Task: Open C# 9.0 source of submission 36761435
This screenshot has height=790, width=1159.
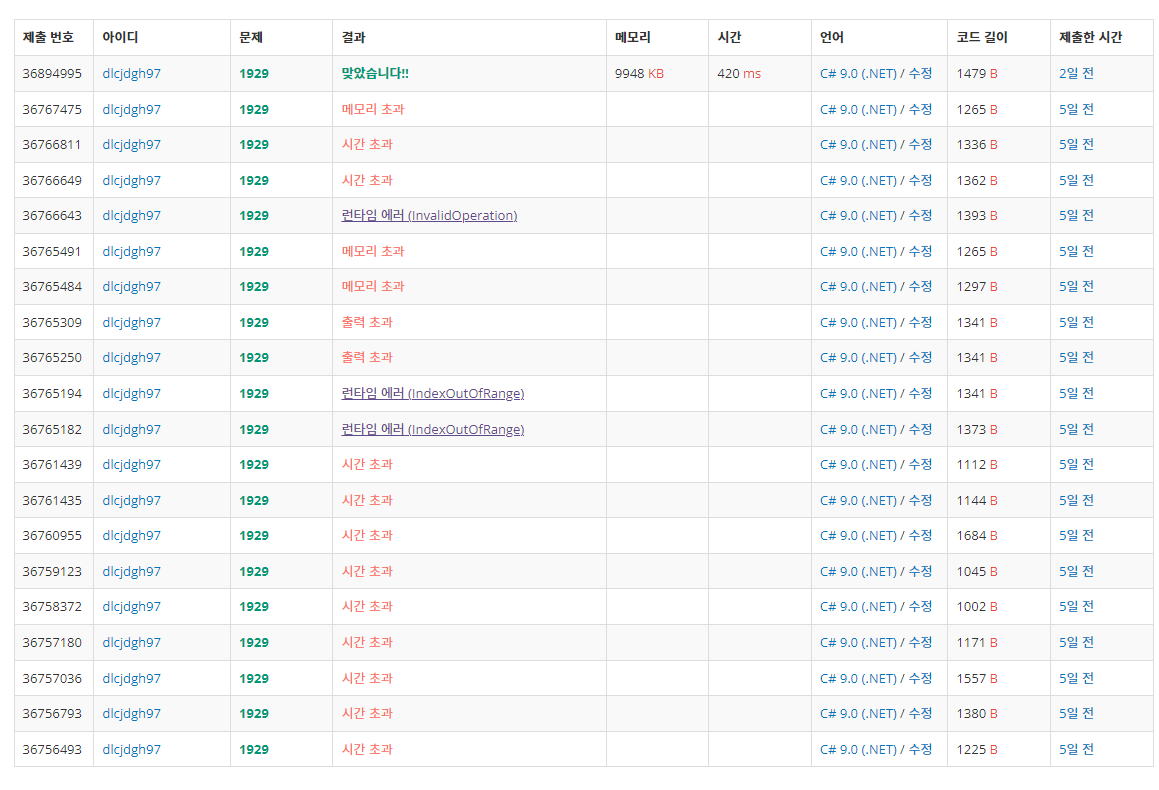Action: point(858,500)
